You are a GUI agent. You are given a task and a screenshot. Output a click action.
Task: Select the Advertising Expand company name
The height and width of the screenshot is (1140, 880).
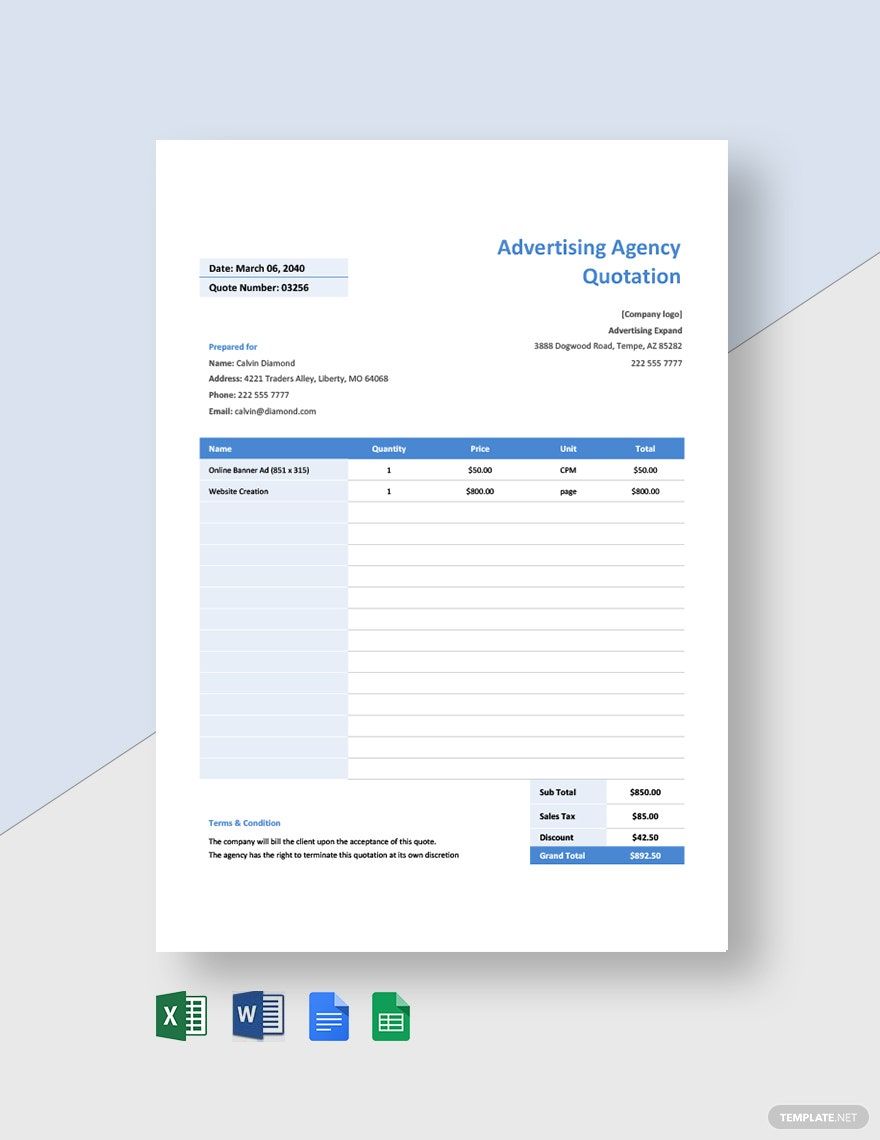click(x=645, y=330)
